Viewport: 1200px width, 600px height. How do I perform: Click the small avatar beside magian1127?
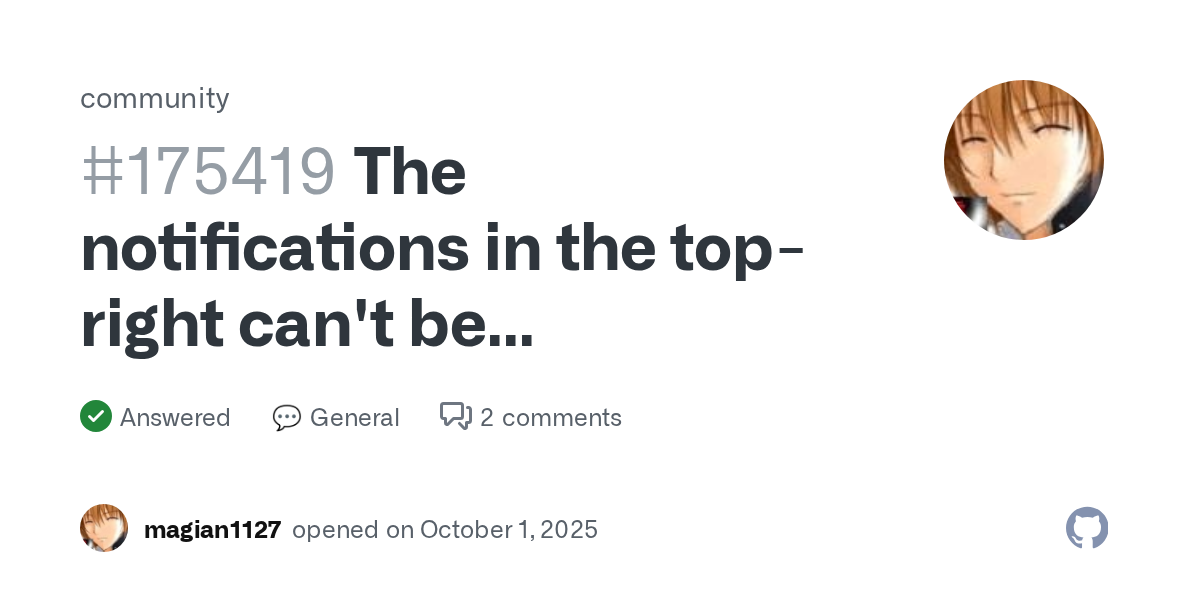tap(104, 528)
